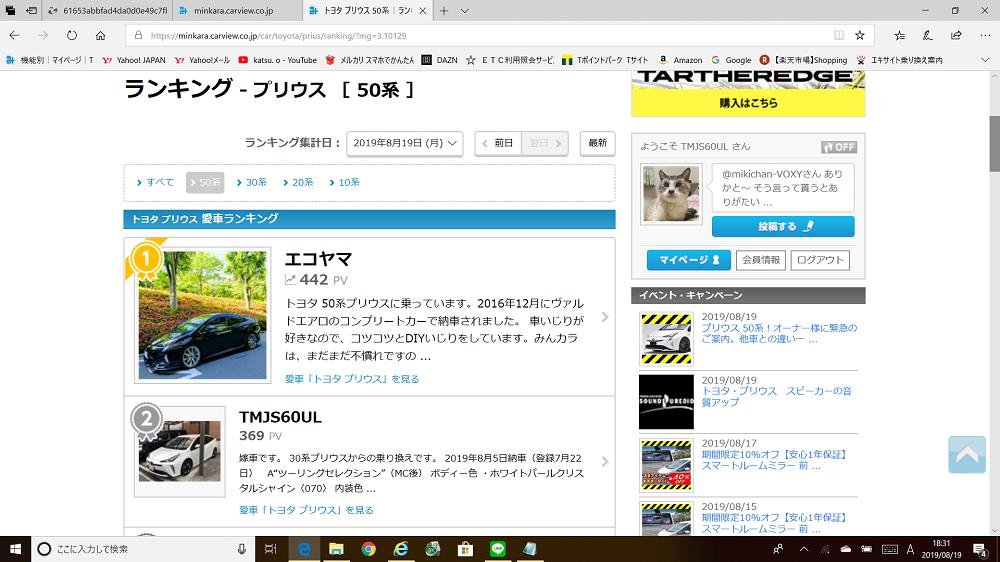
Task: Click ログアウト
Action: coord(820,260)
